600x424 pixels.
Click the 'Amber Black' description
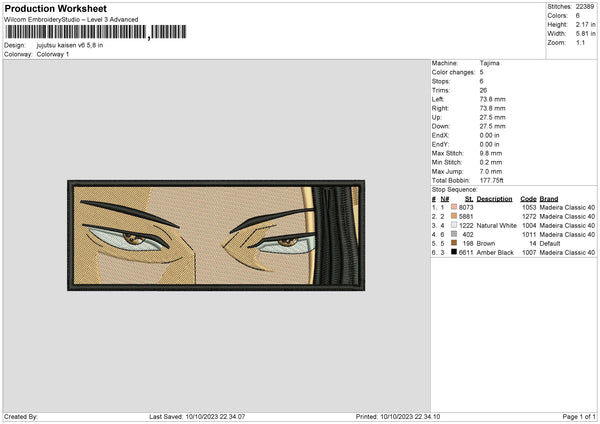click(x=495, y=252)
